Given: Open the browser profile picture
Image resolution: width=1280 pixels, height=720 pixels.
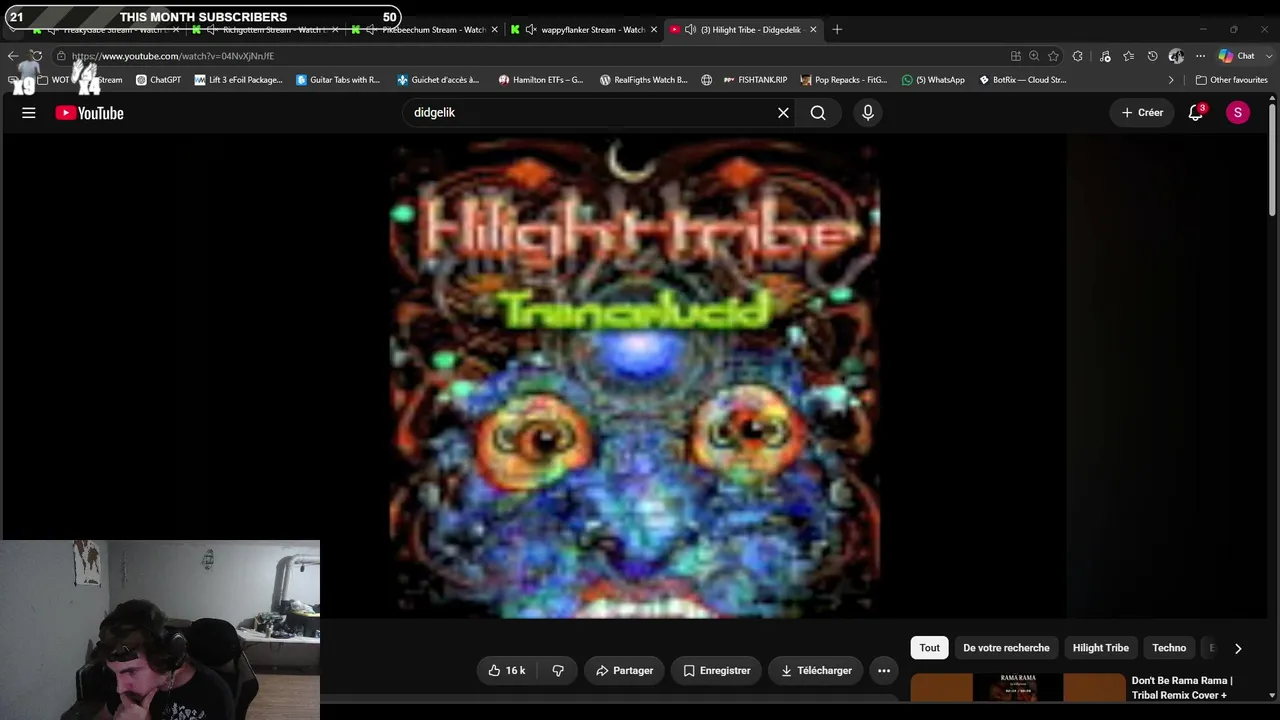Looking at the screenshot, I should click(1176, 56).
